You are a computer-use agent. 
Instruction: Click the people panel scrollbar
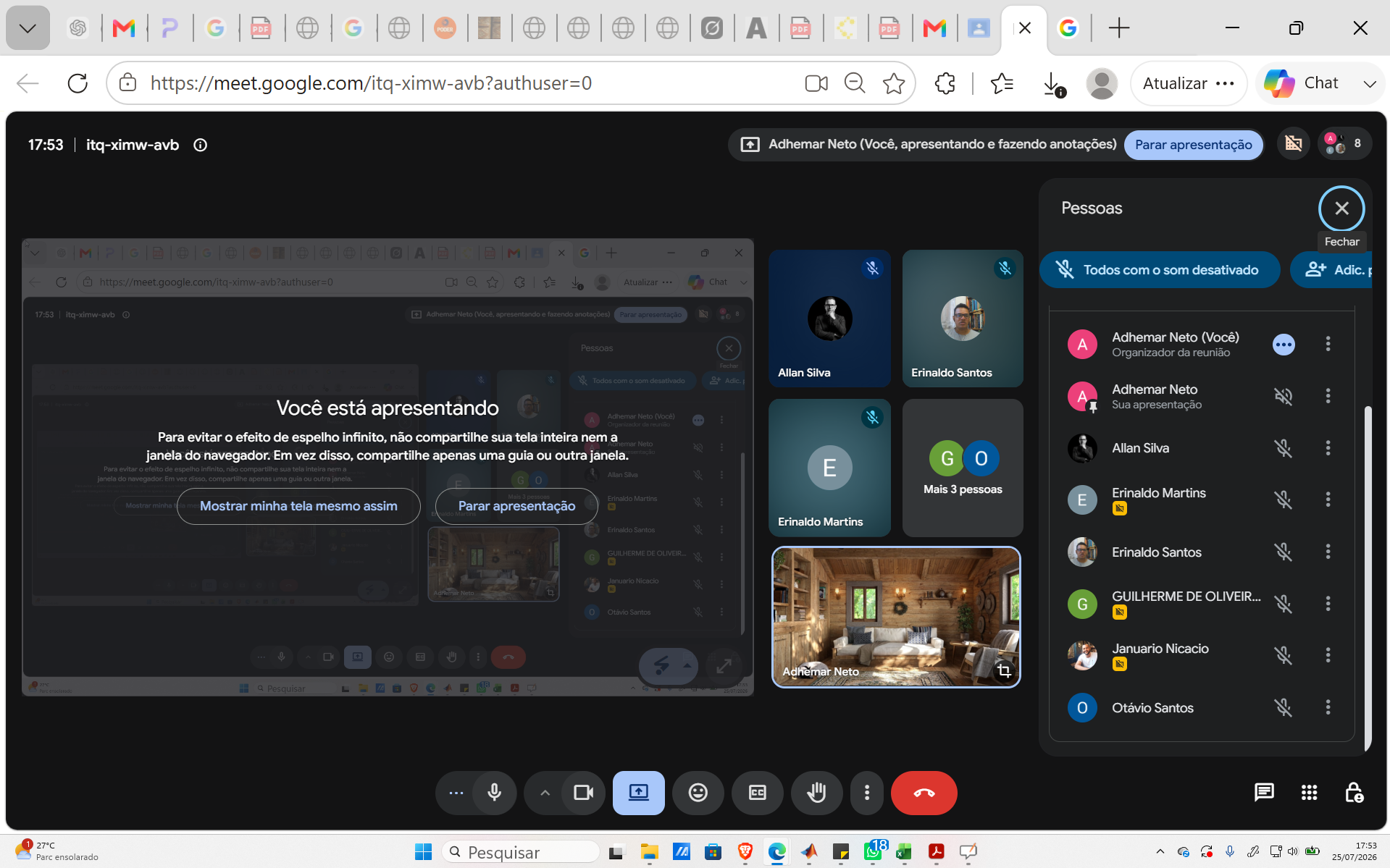tap(1368, 579)
